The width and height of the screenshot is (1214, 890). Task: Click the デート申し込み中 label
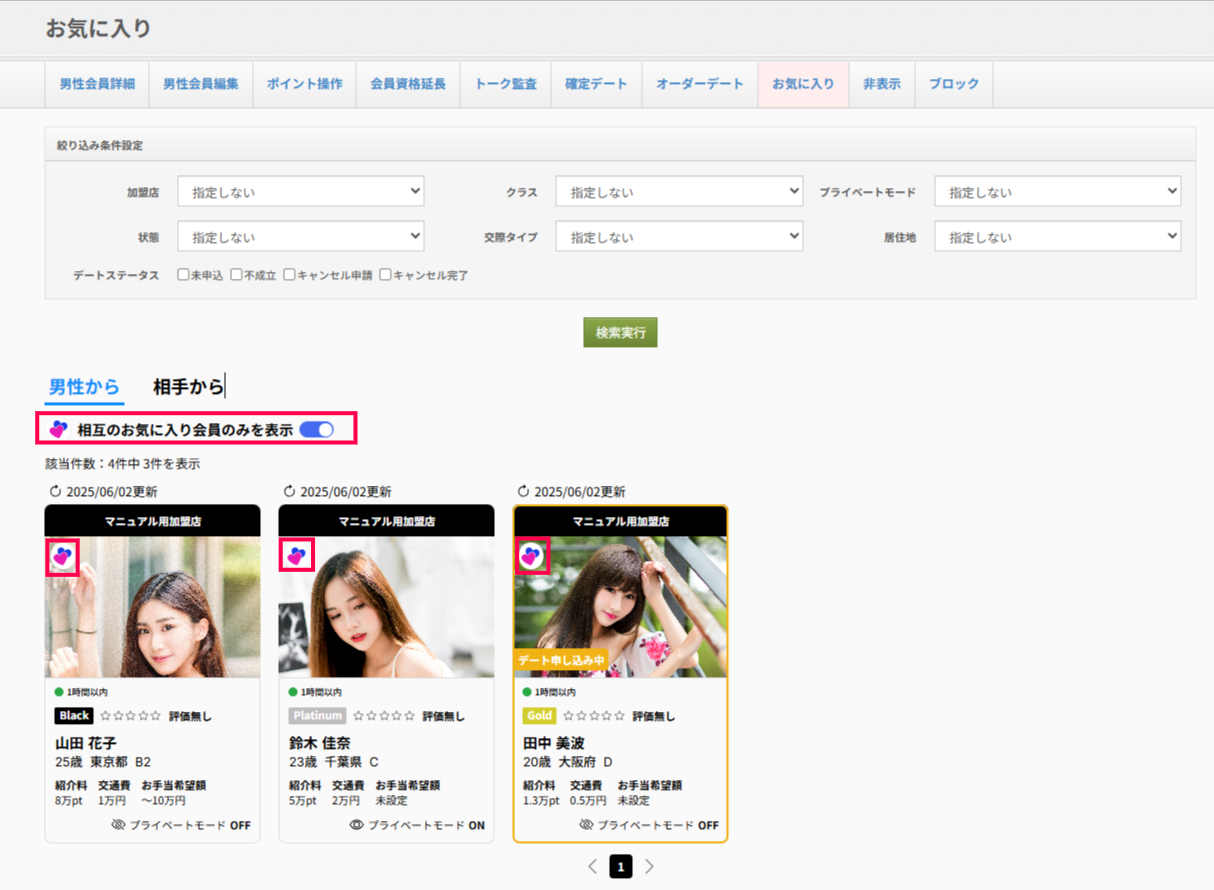click(x=562, y=660)
